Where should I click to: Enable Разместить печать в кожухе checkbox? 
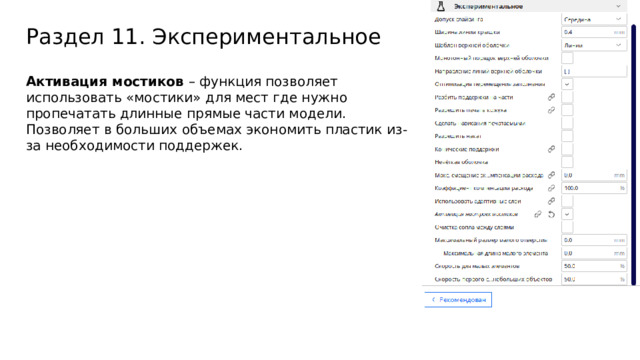567,110
